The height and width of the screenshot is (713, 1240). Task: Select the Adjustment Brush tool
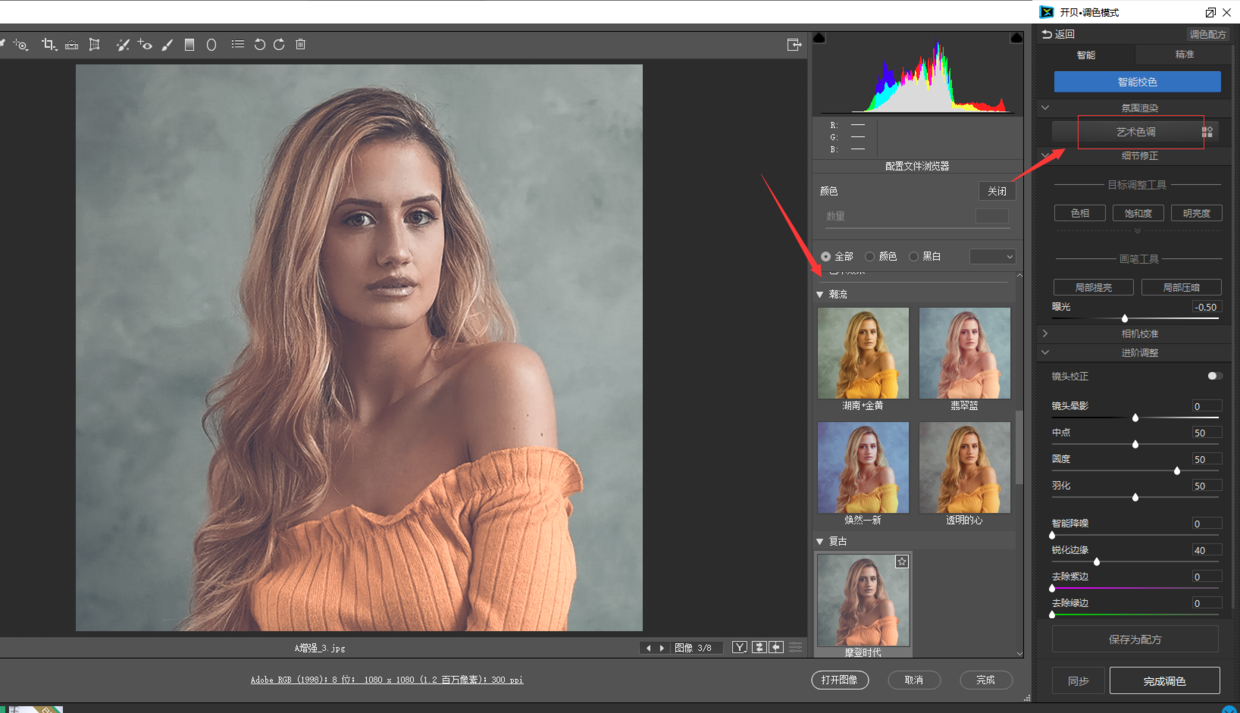click(x=167, y=45)
